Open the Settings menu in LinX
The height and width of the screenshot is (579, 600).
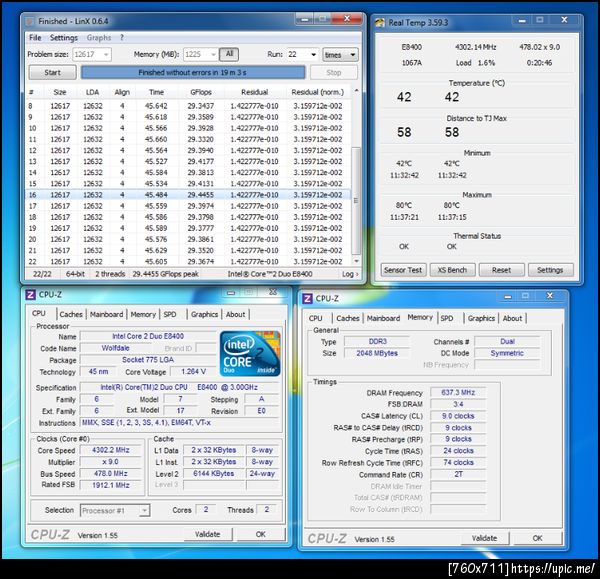(x=64, y=38)
